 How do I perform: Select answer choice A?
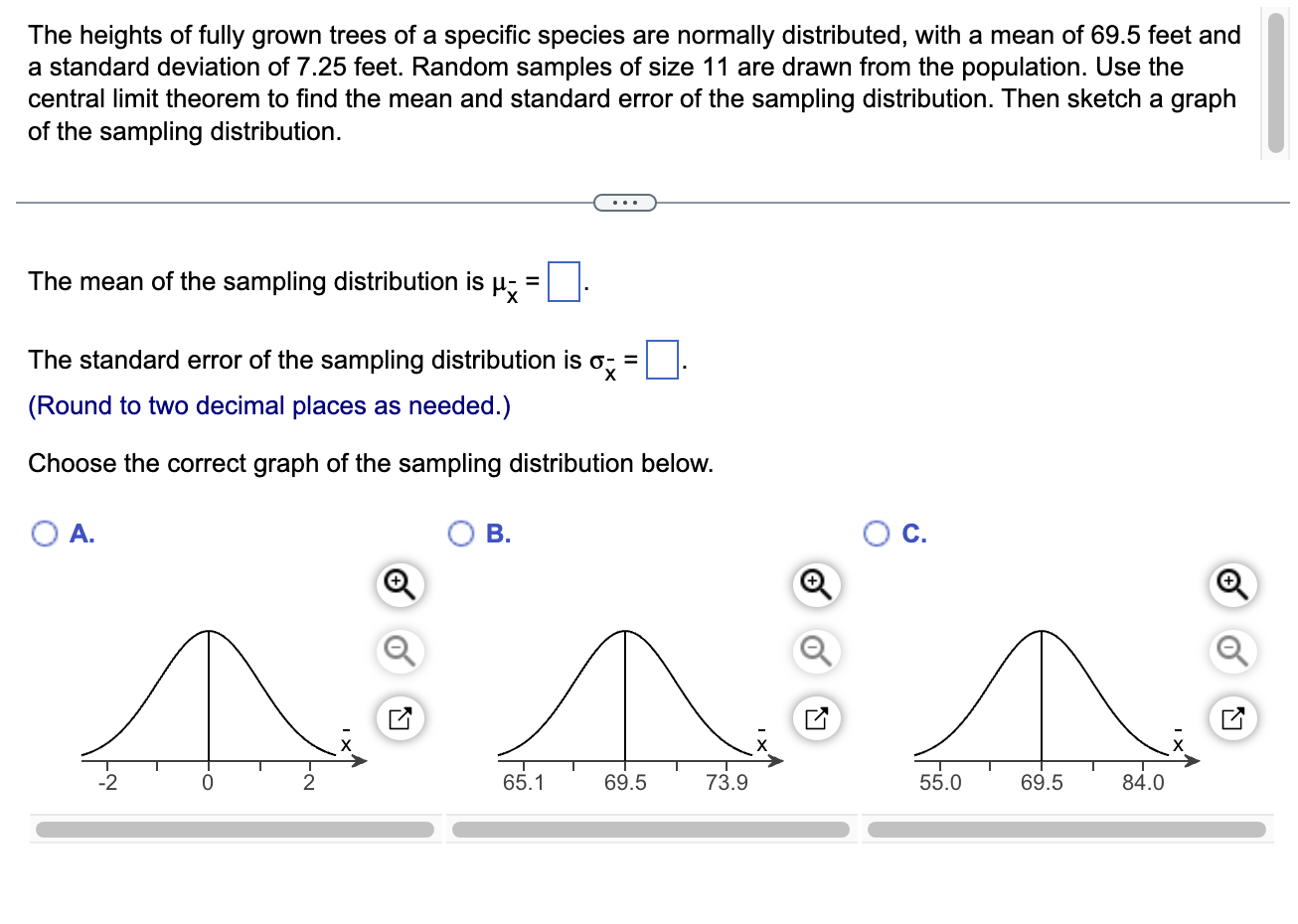pos(43,534)
